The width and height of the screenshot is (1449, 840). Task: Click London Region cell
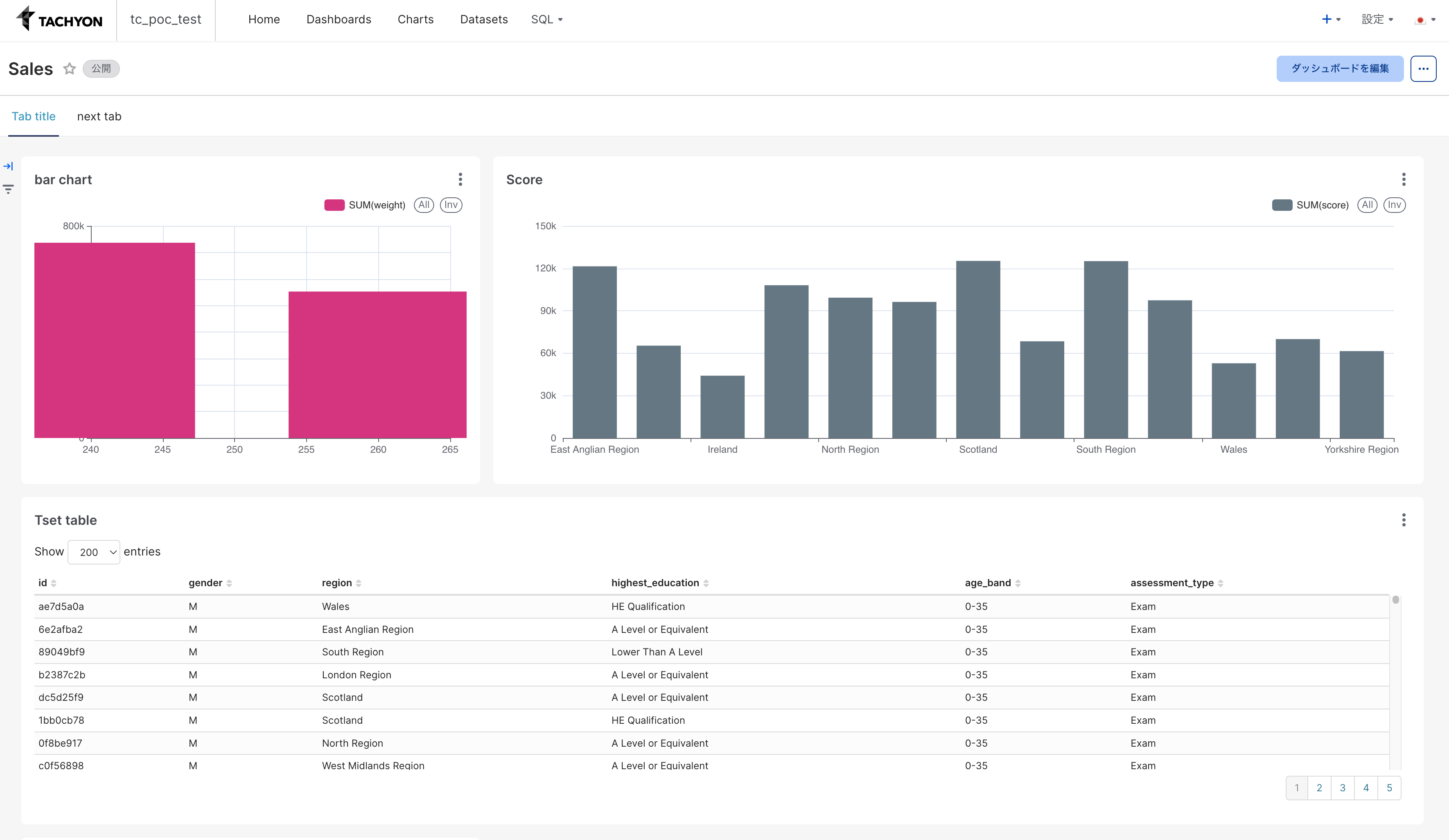click(x=357, y=675)
